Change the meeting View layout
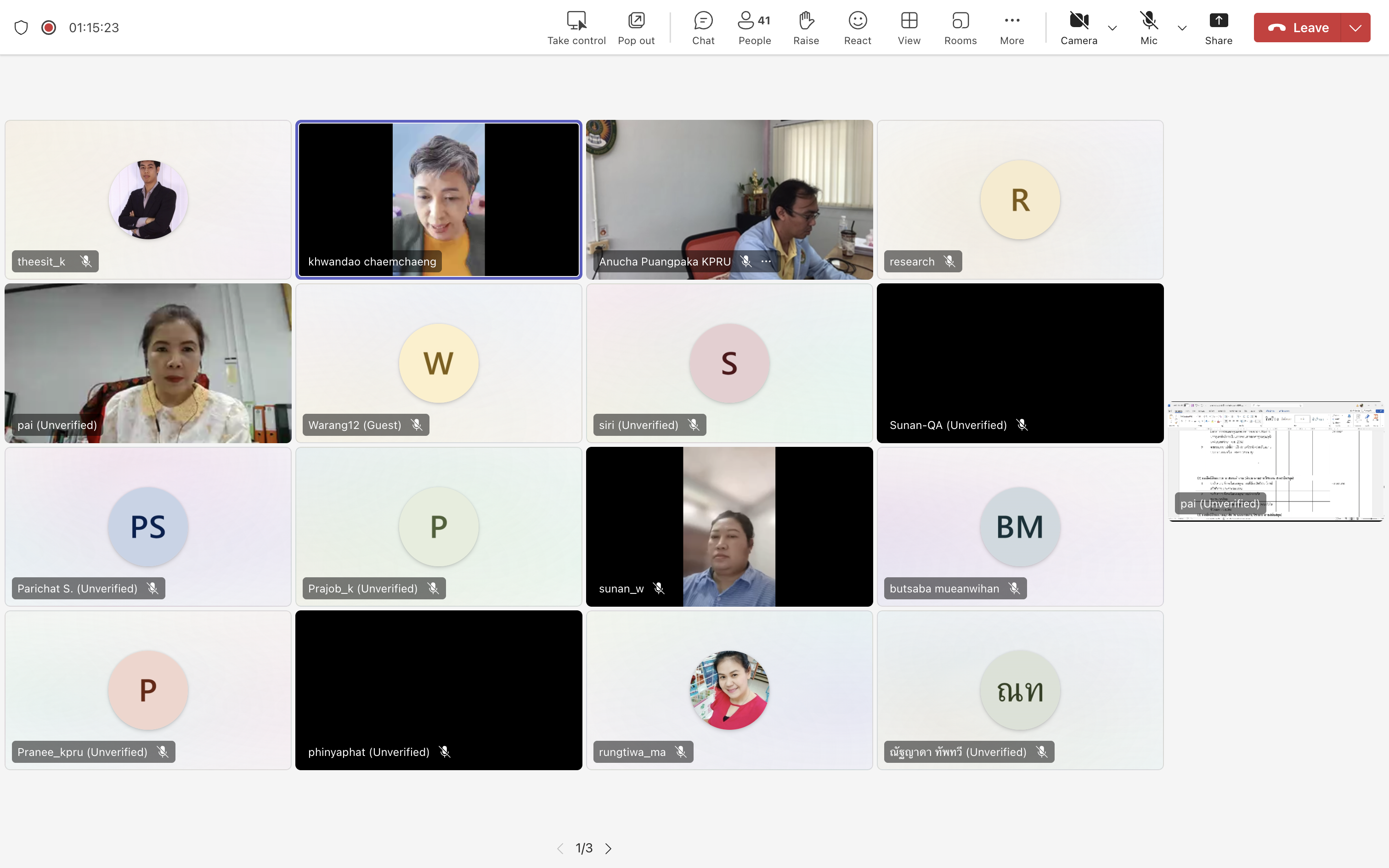Viewport: 1389px width, 868px height. coord(909,28)
